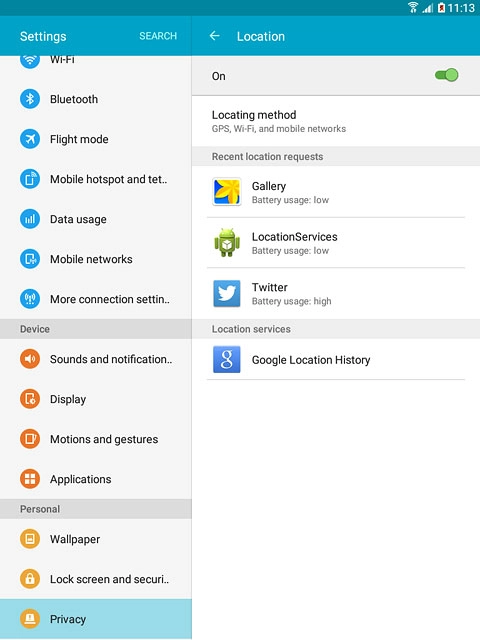The height and width of the screenshot is (640, 480).
Task: Tap the Gallery app icon
Action: click(227, 191)
